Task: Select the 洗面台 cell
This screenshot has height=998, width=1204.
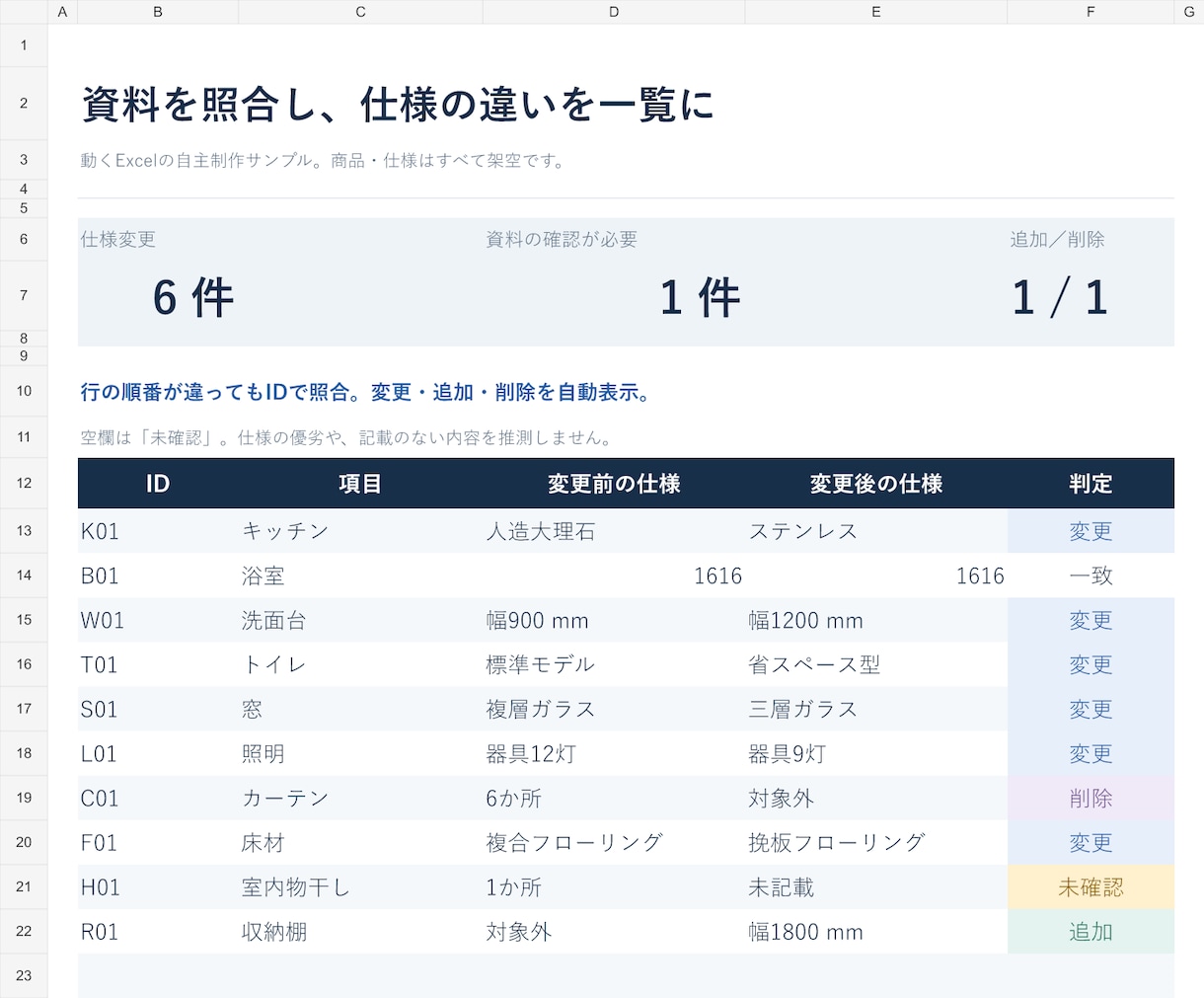Action: click(x=360, y=620)
